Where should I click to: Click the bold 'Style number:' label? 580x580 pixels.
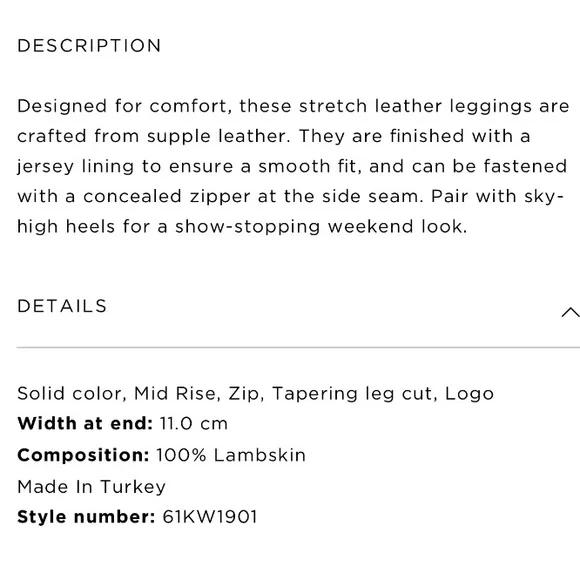[x=86, y=517]
